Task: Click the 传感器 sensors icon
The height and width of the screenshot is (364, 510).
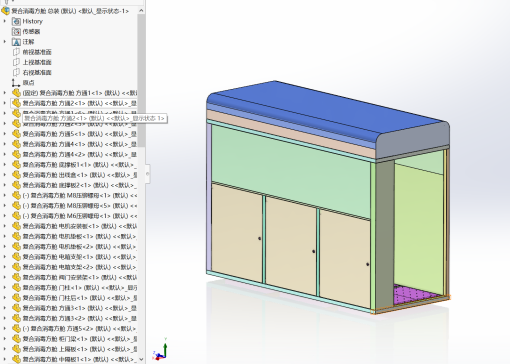Action: [16, 32]
